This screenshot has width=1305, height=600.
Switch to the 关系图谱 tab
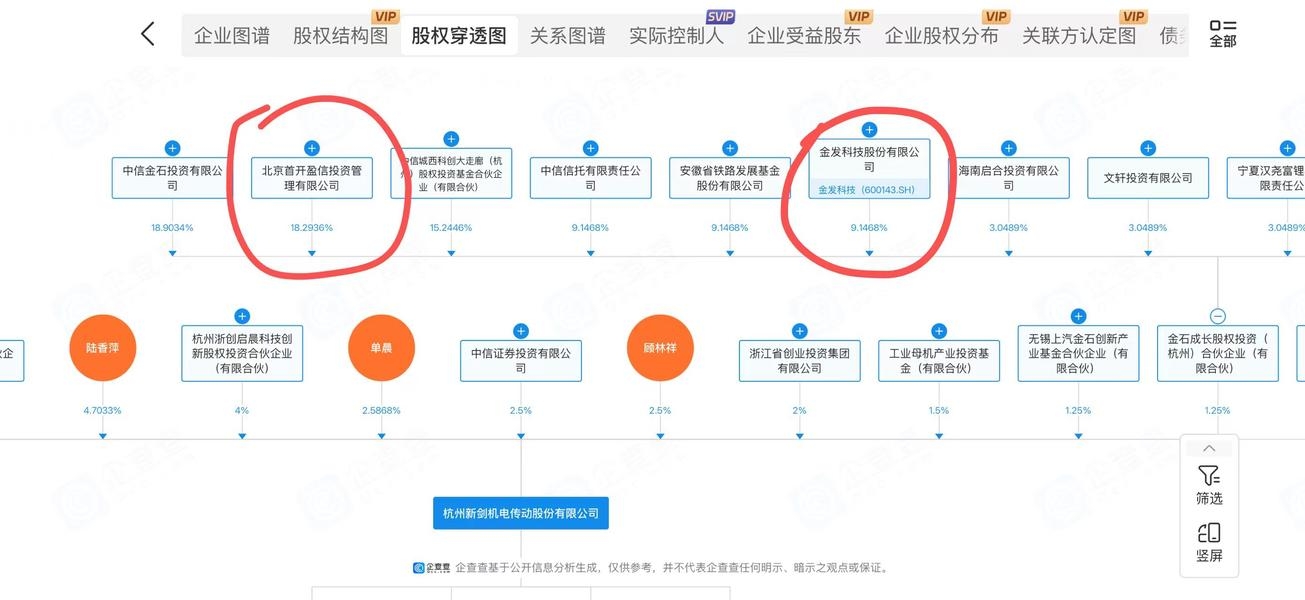568,36
